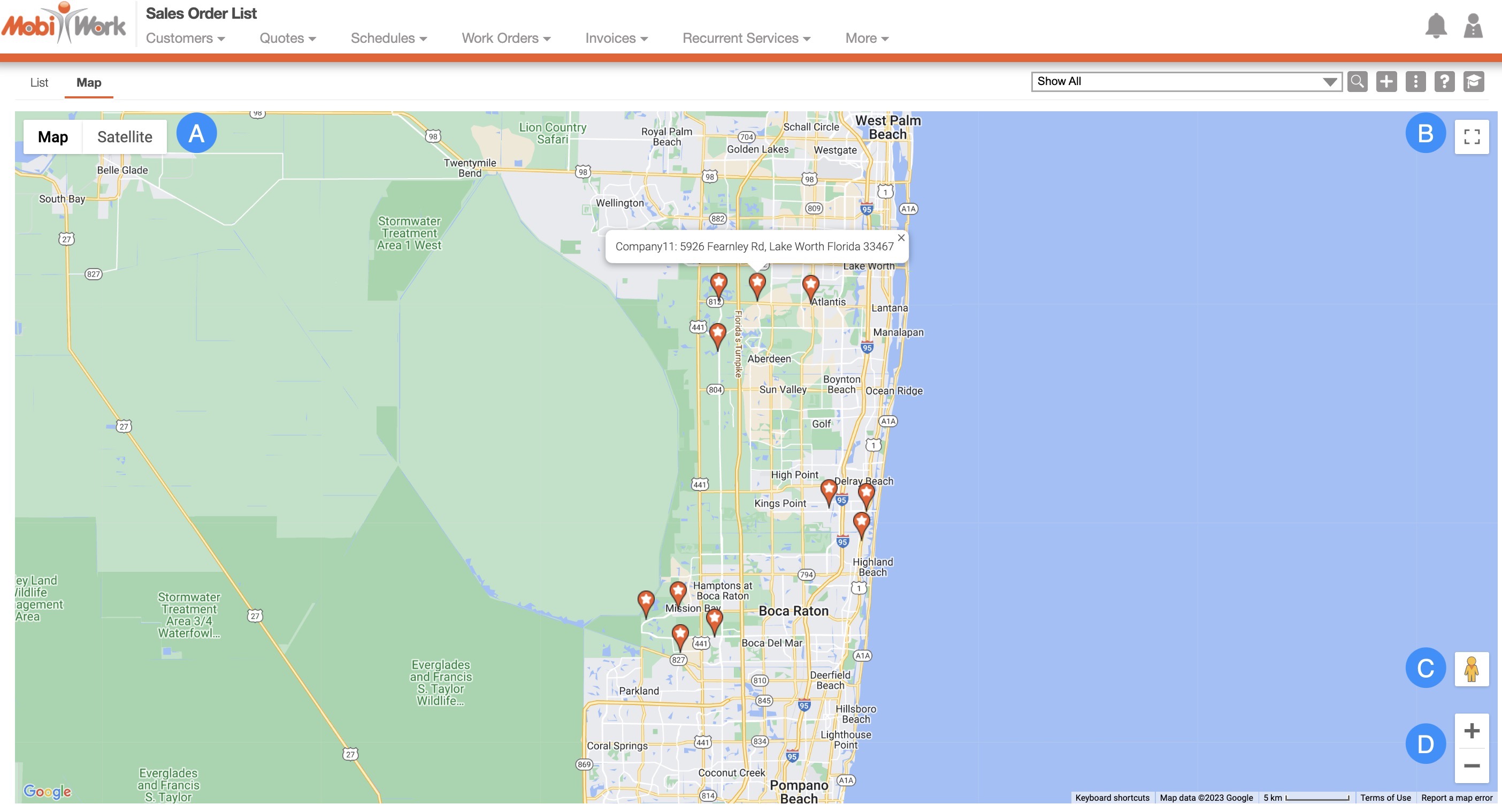Image resolution: width=1502 pixels, height=812 pixels.
Task: Click the plus add icon in toolbar
Action: (1386, 82)
